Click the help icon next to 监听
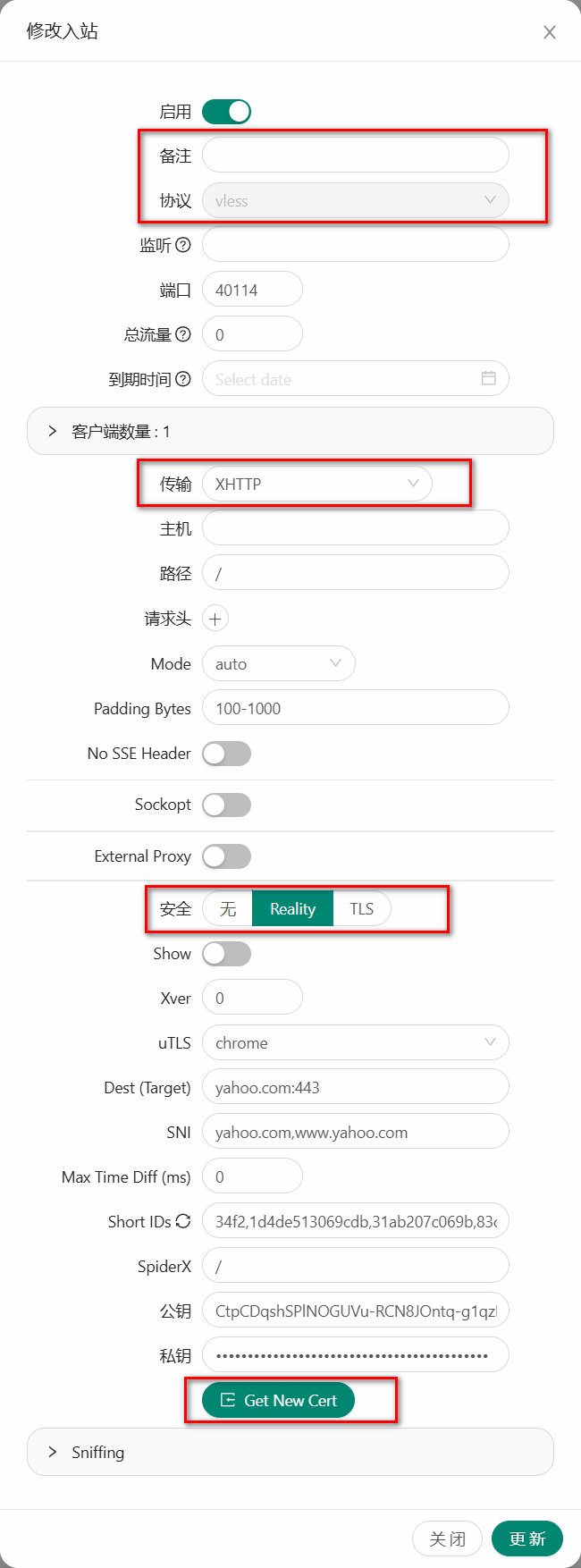The image size is (581, 1568). 183,245
